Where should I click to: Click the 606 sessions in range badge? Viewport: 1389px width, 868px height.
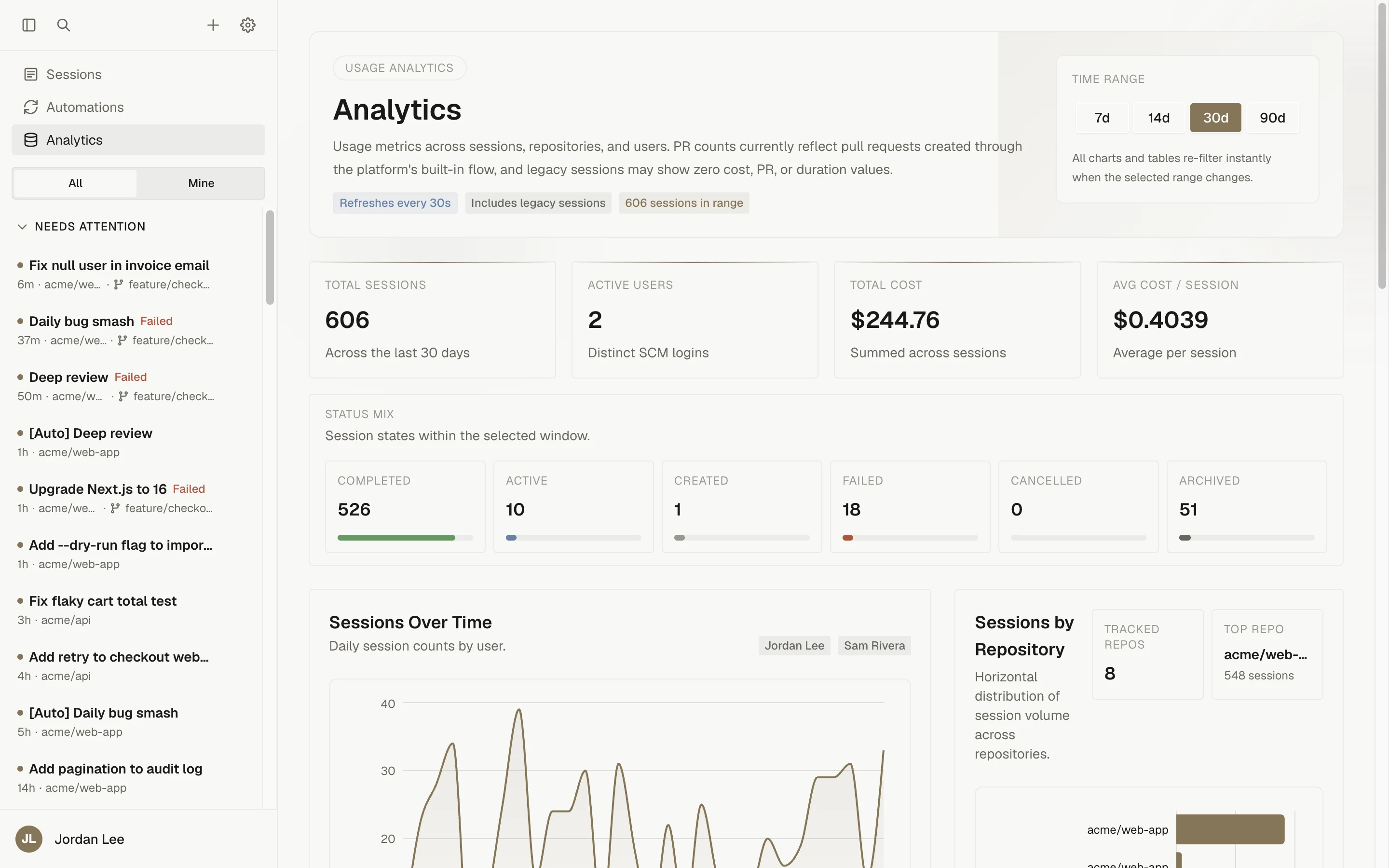683,203
